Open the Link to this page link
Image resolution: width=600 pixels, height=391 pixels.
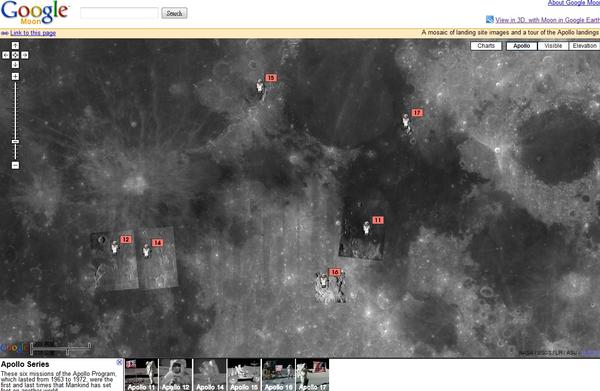[x=33, y=33]
